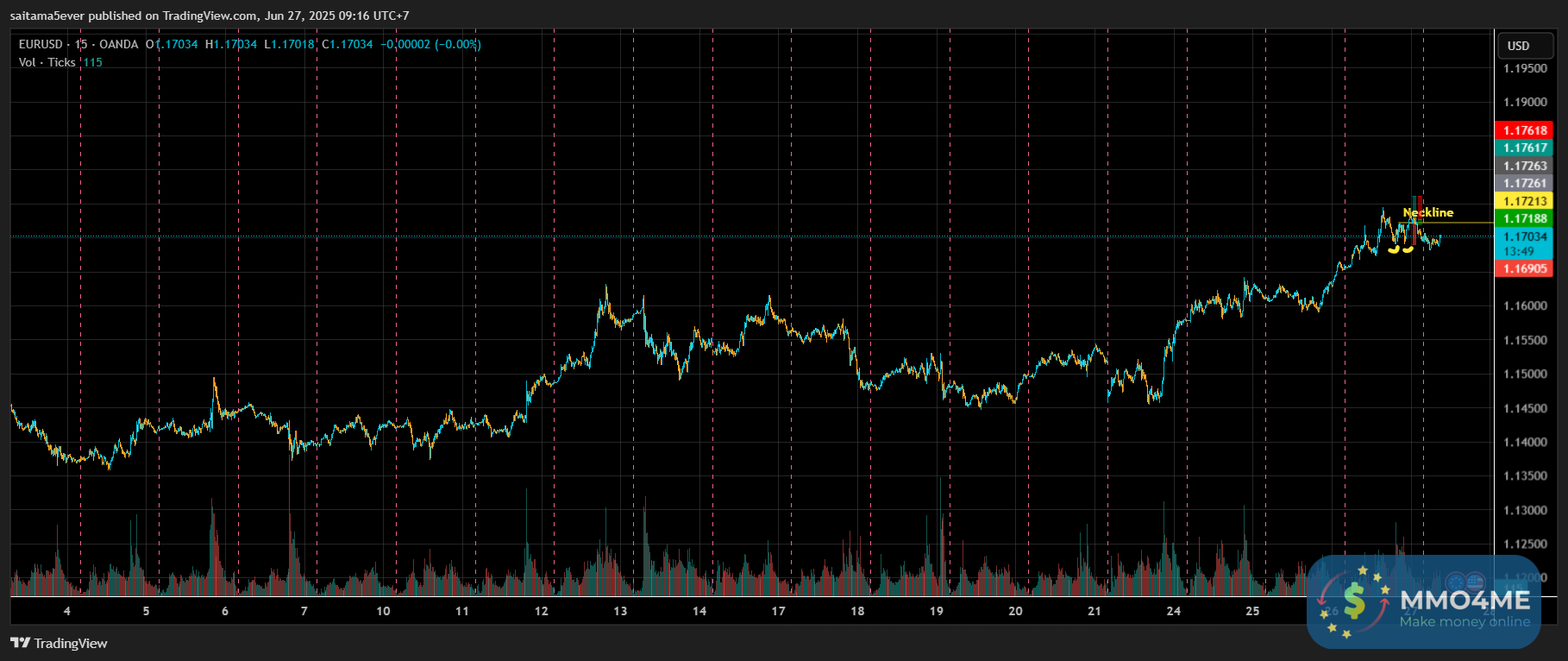Click the low value L1.17018
The height and width of the screenshot is (661, 1568).
point(289,44)
